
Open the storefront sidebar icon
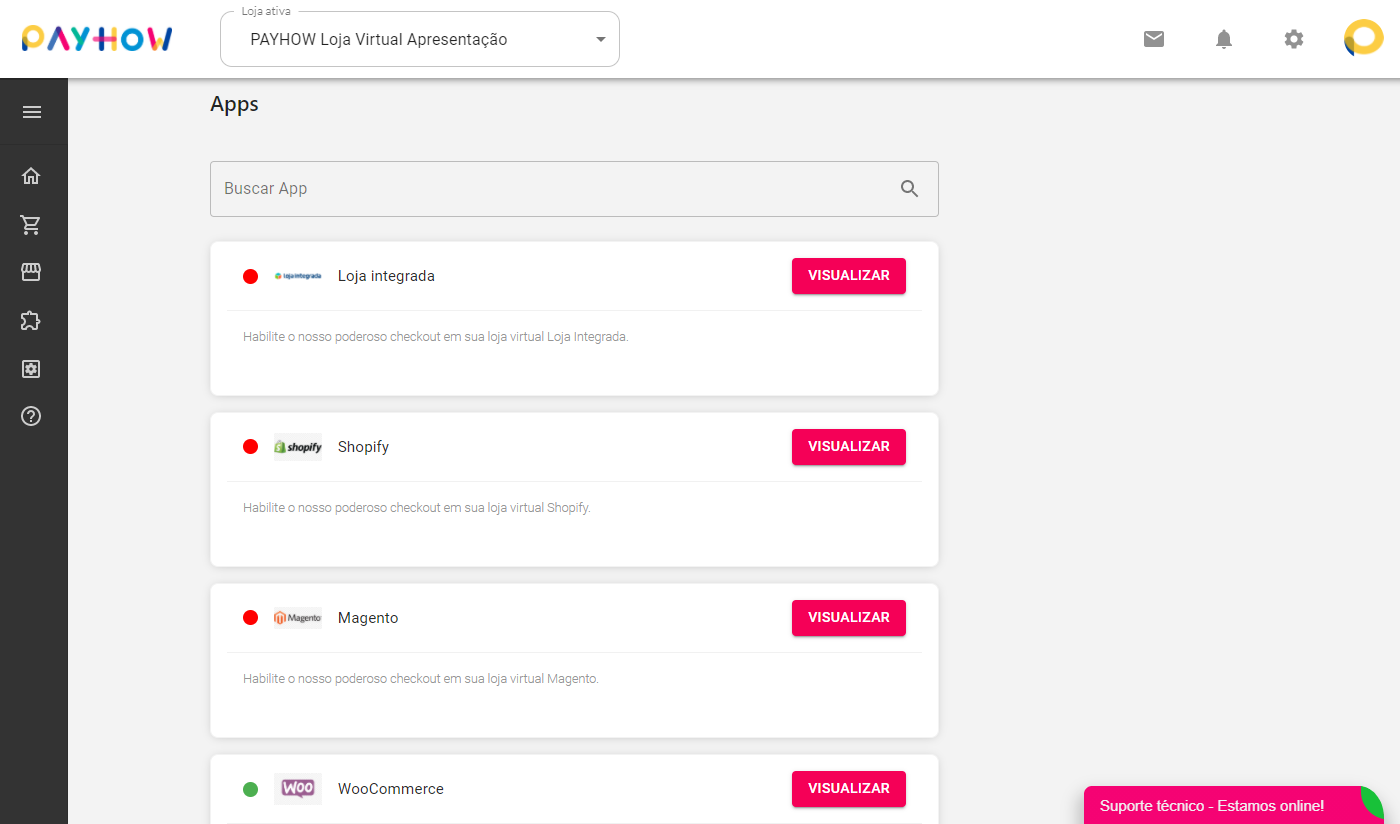[31, 272]
